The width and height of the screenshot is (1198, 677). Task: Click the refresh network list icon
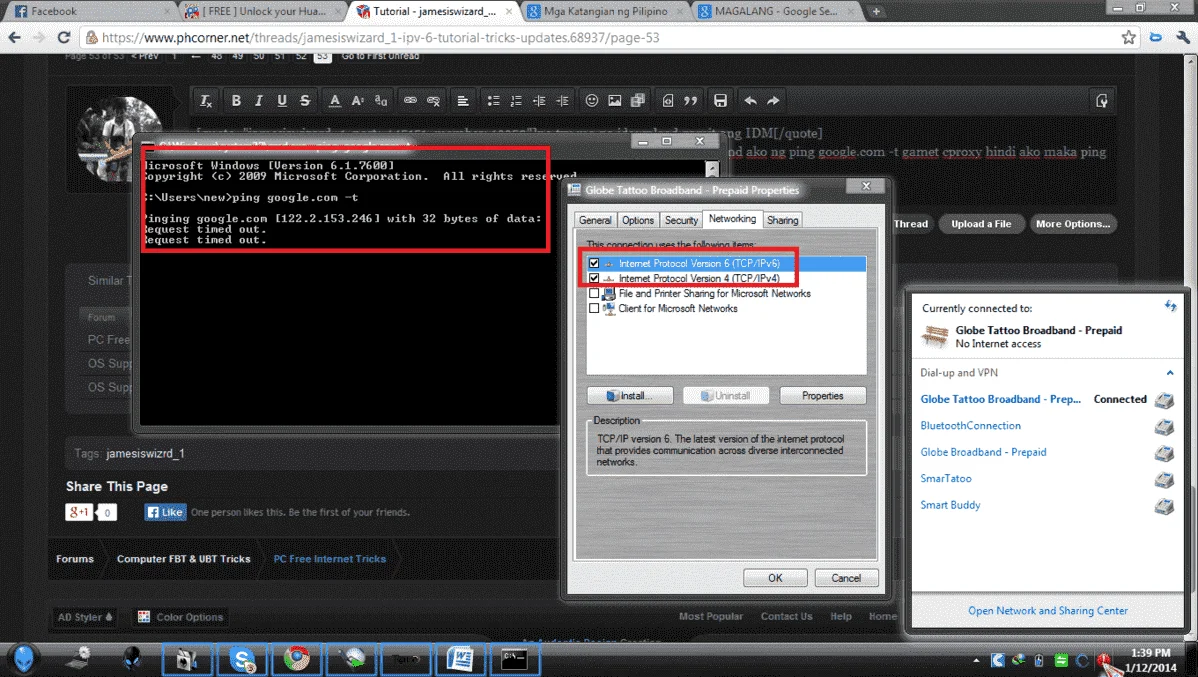pos(1170,306)
